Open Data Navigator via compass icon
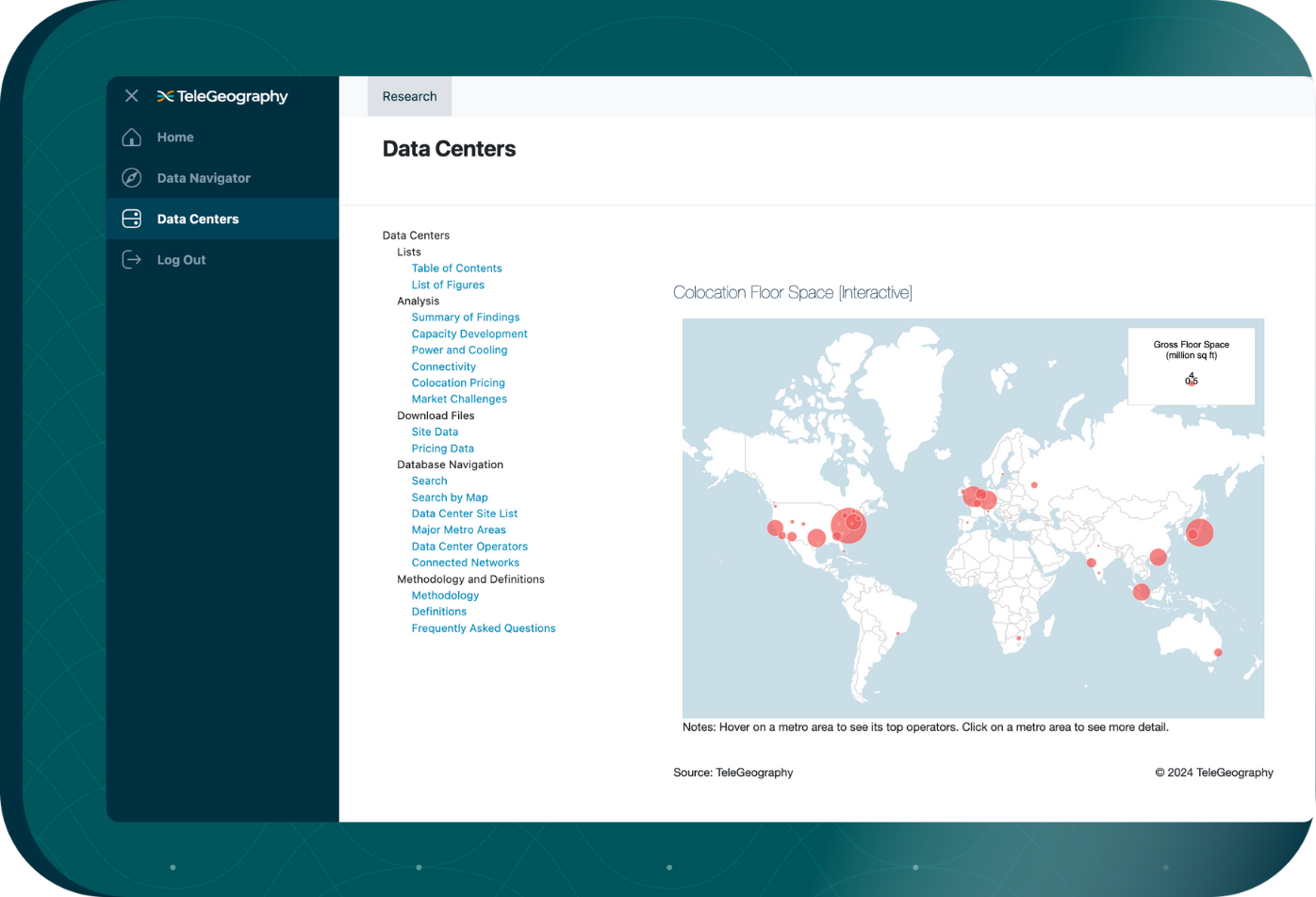Screen dimensions: 1316x897 click(132, 178)
